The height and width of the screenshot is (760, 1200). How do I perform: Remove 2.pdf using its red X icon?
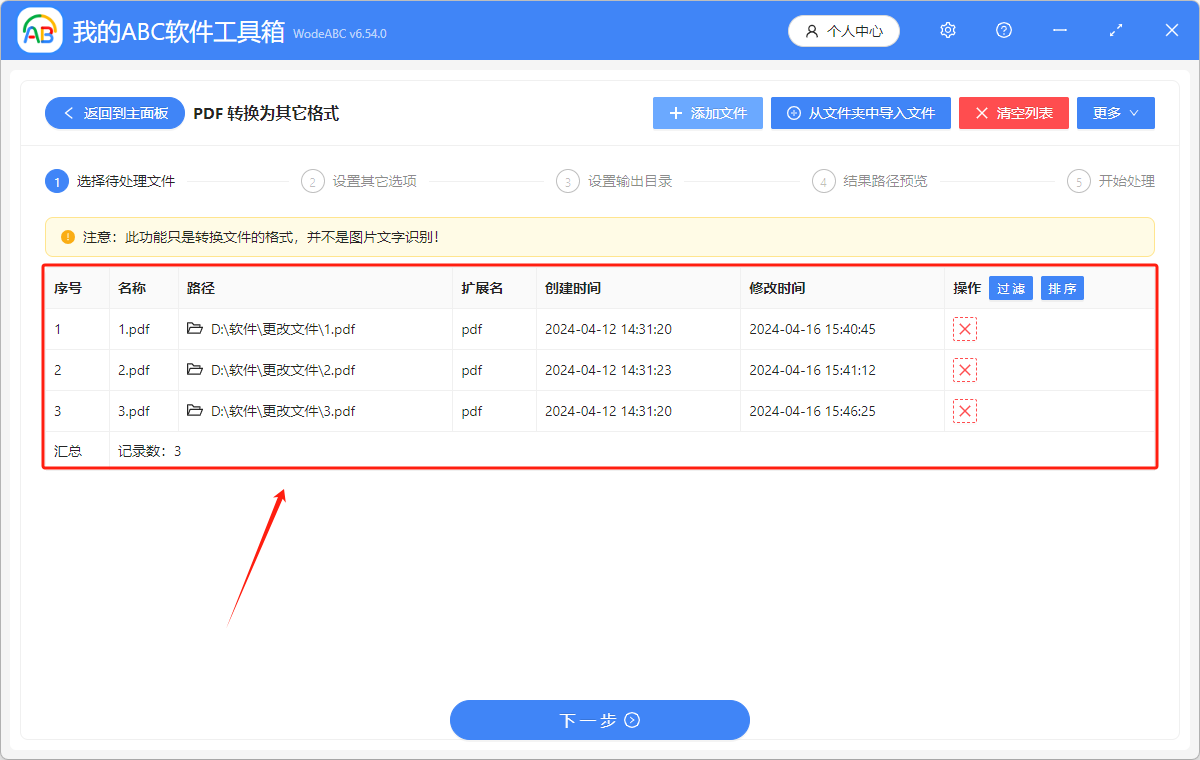964,369
